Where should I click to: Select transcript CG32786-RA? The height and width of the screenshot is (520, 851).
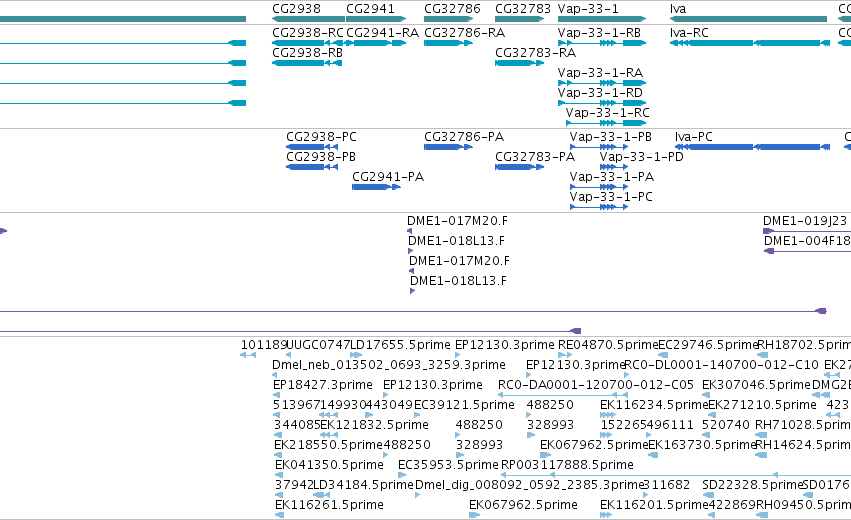(465, 33)
